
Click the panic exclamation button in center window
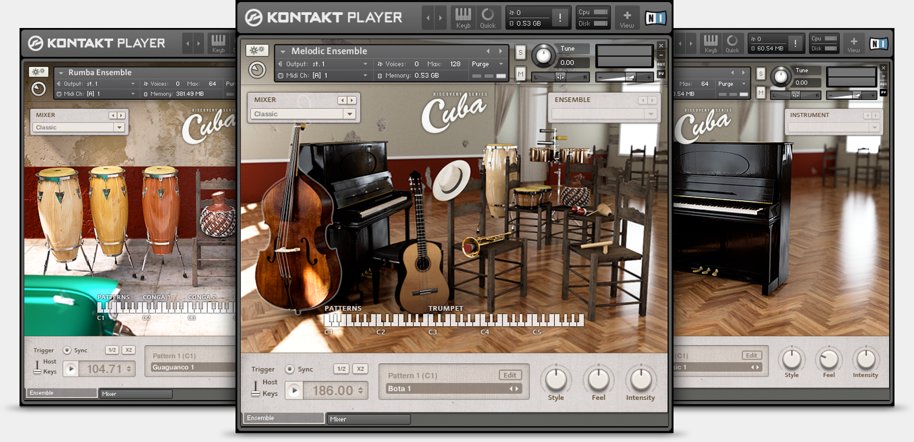[561, 17]
